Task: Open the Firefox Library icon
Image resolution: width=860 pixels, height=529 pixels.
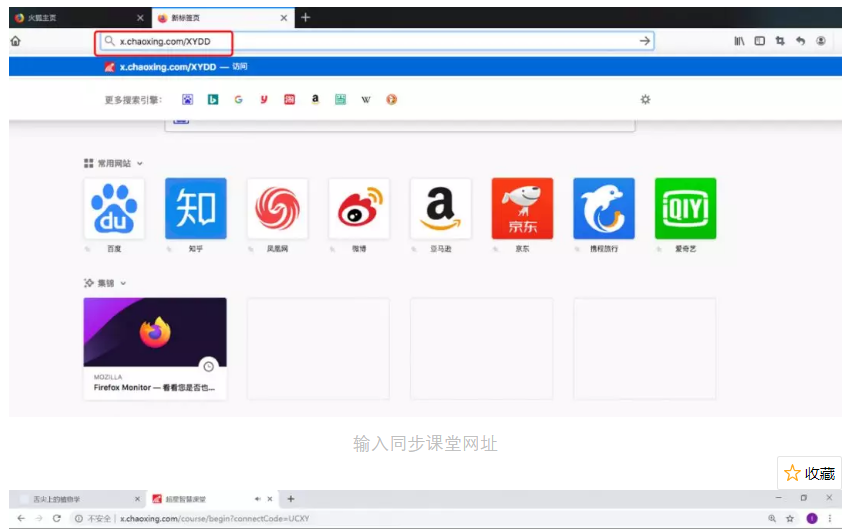Action: (x=739, y=41)
